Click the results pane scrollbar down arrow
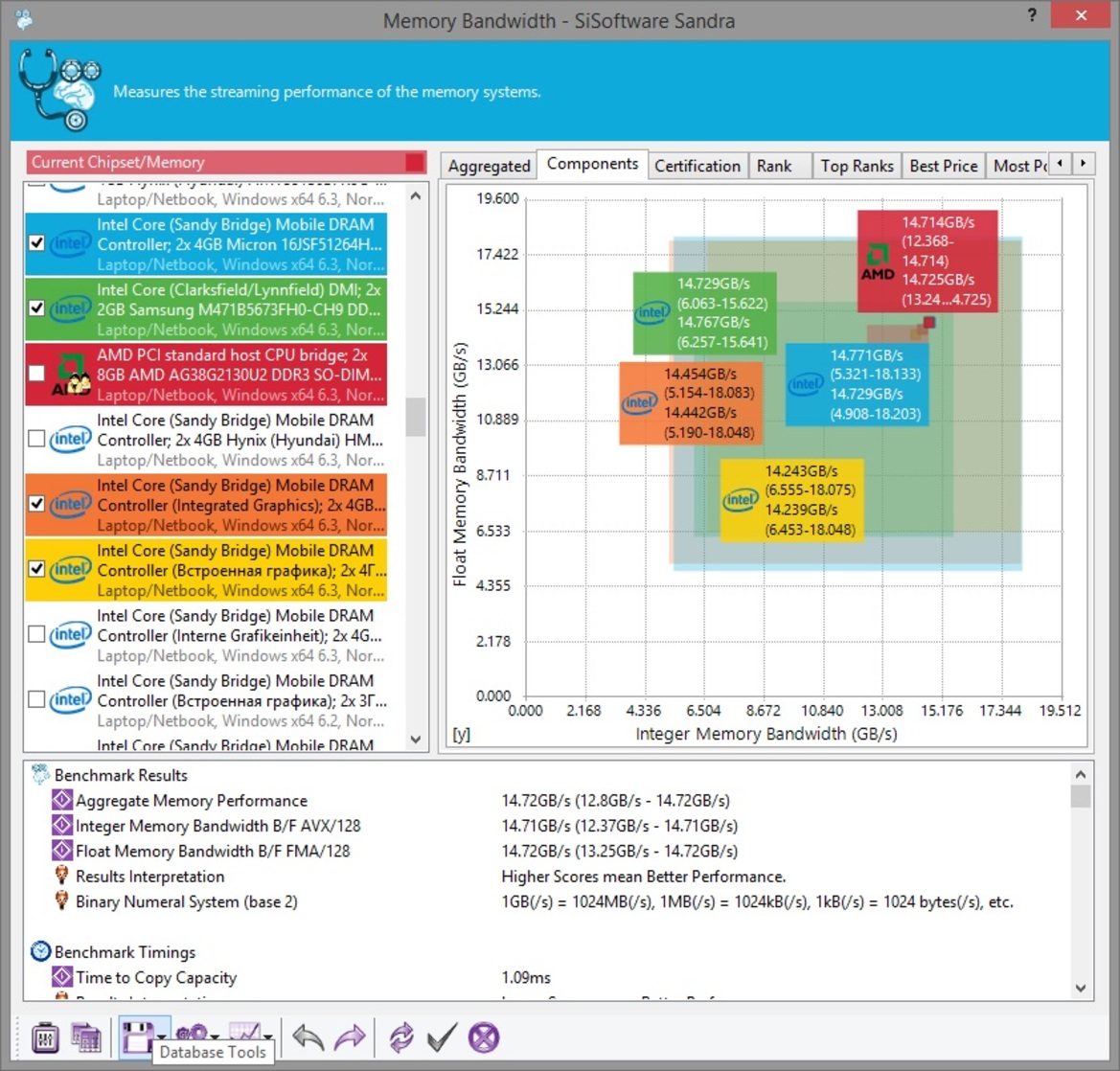The image size is (1120, 1071). pos(1081,989)
